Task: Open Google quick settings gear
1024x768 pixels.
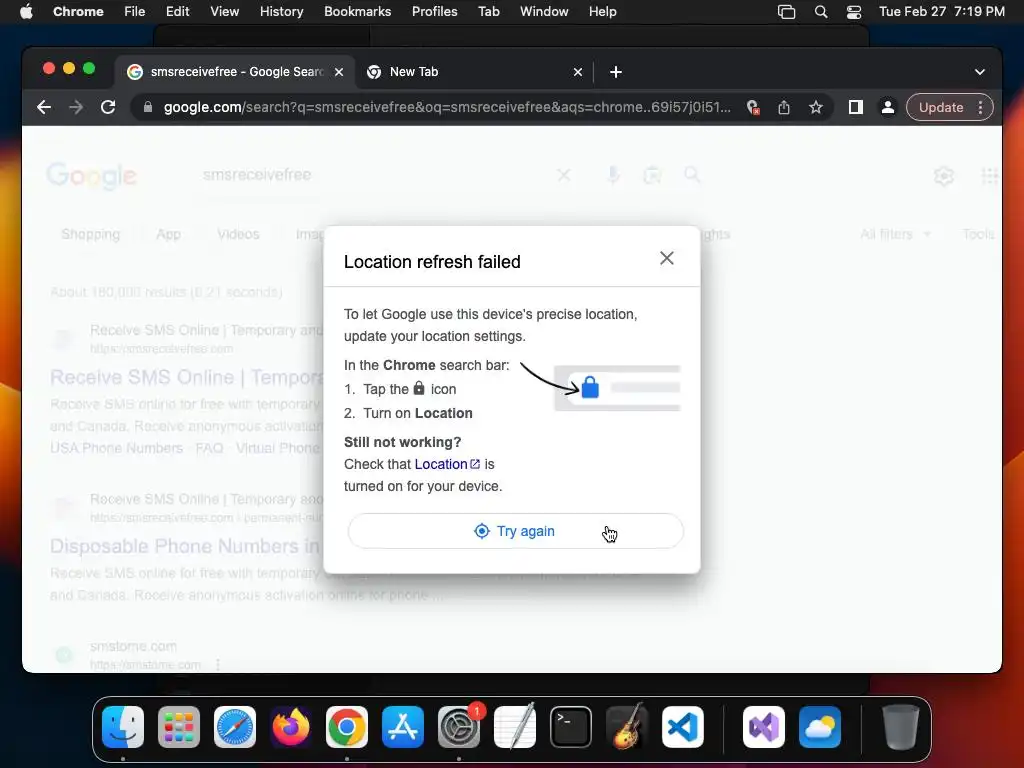Action: [944, 176]
